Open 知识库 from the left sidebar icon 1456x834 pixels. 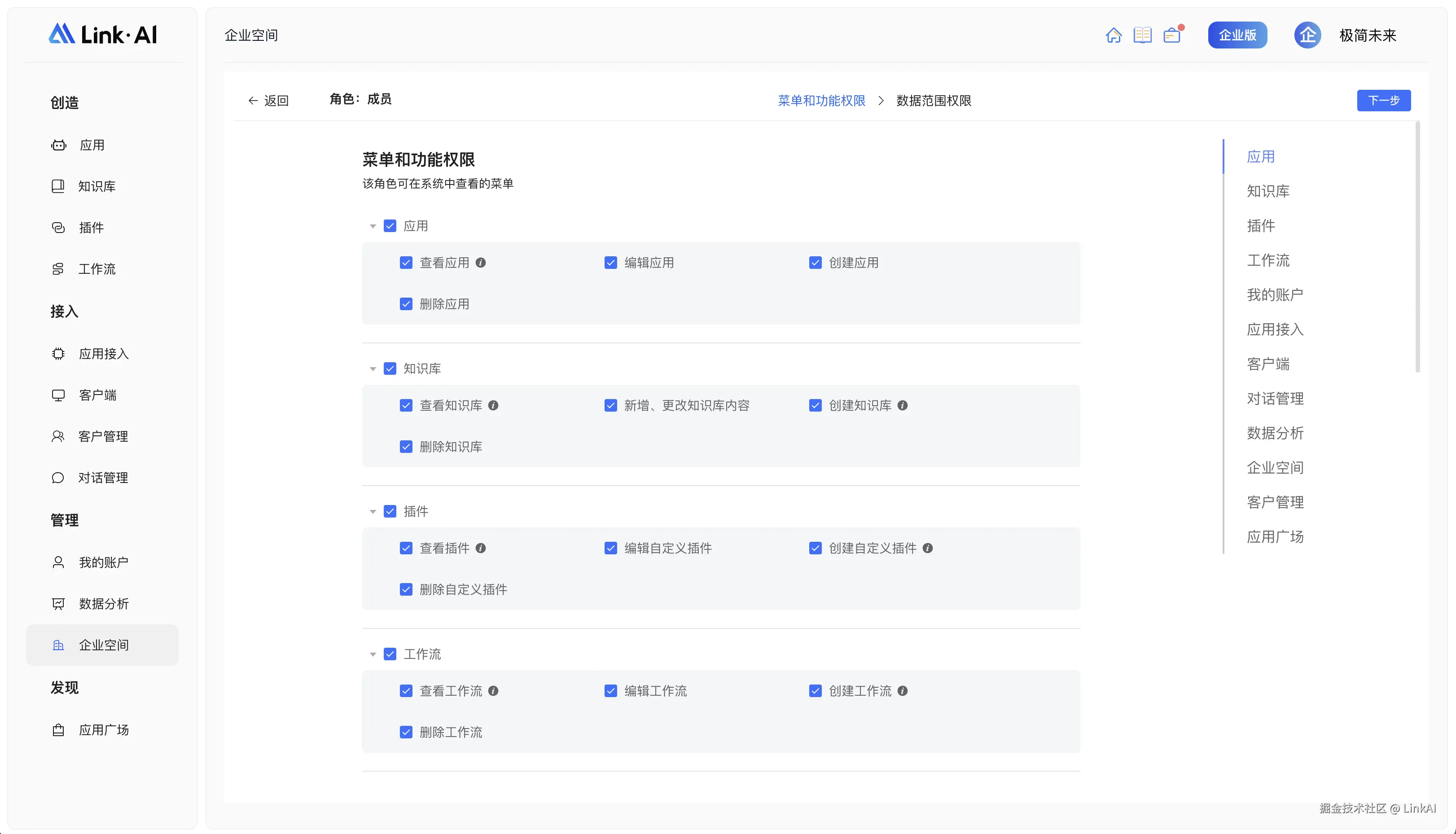tap(58, 185)
